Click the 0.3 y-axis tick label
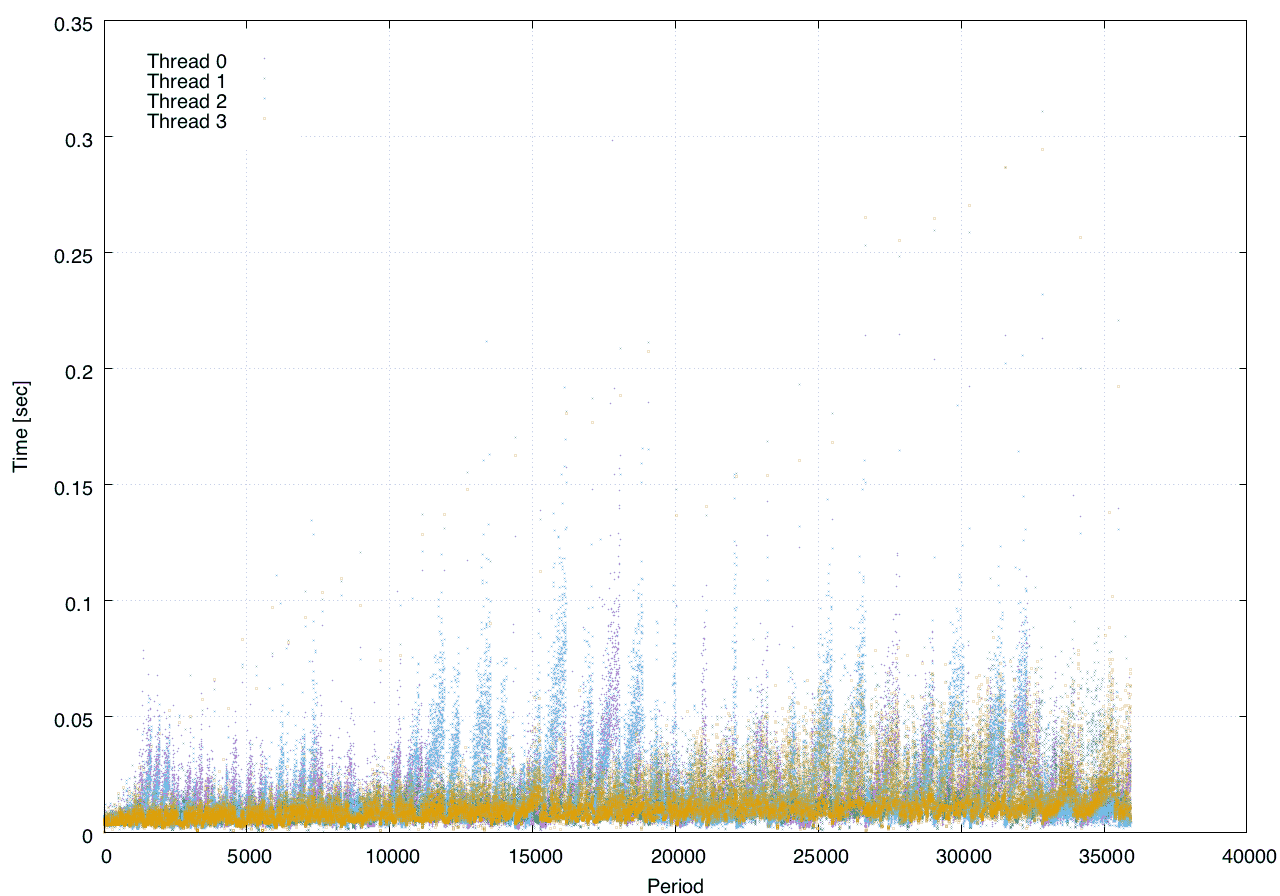 click(78, 138)
